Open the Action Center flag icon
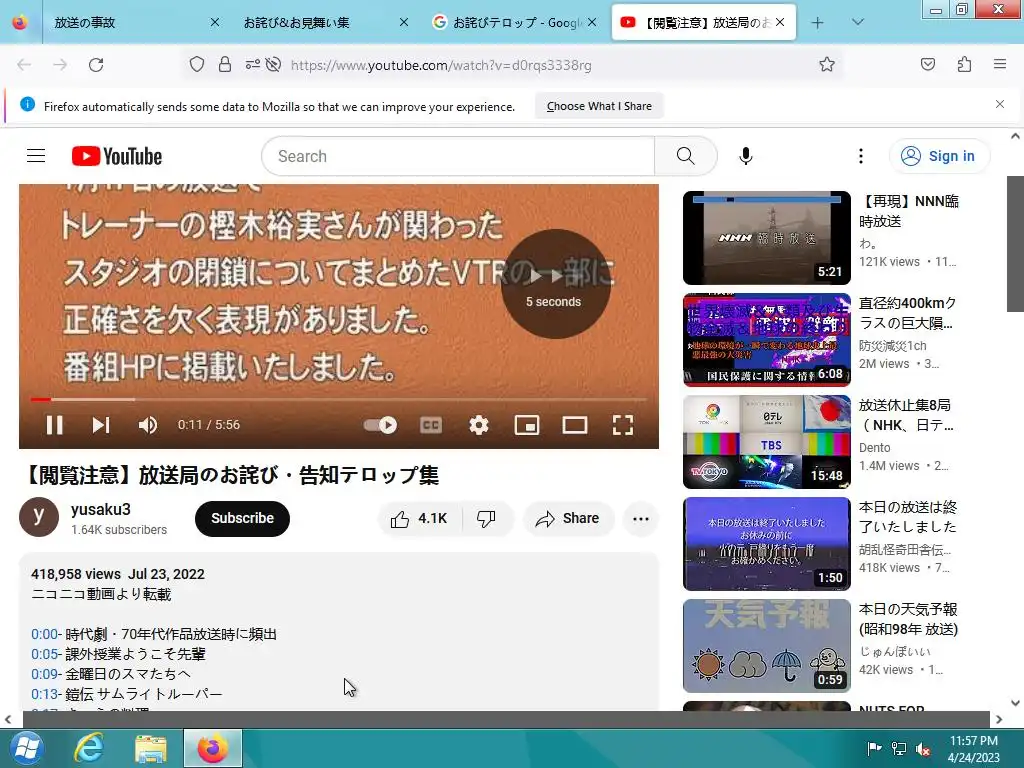The height and width of the screenshot is (768, 1024). (x=874, y=749)
